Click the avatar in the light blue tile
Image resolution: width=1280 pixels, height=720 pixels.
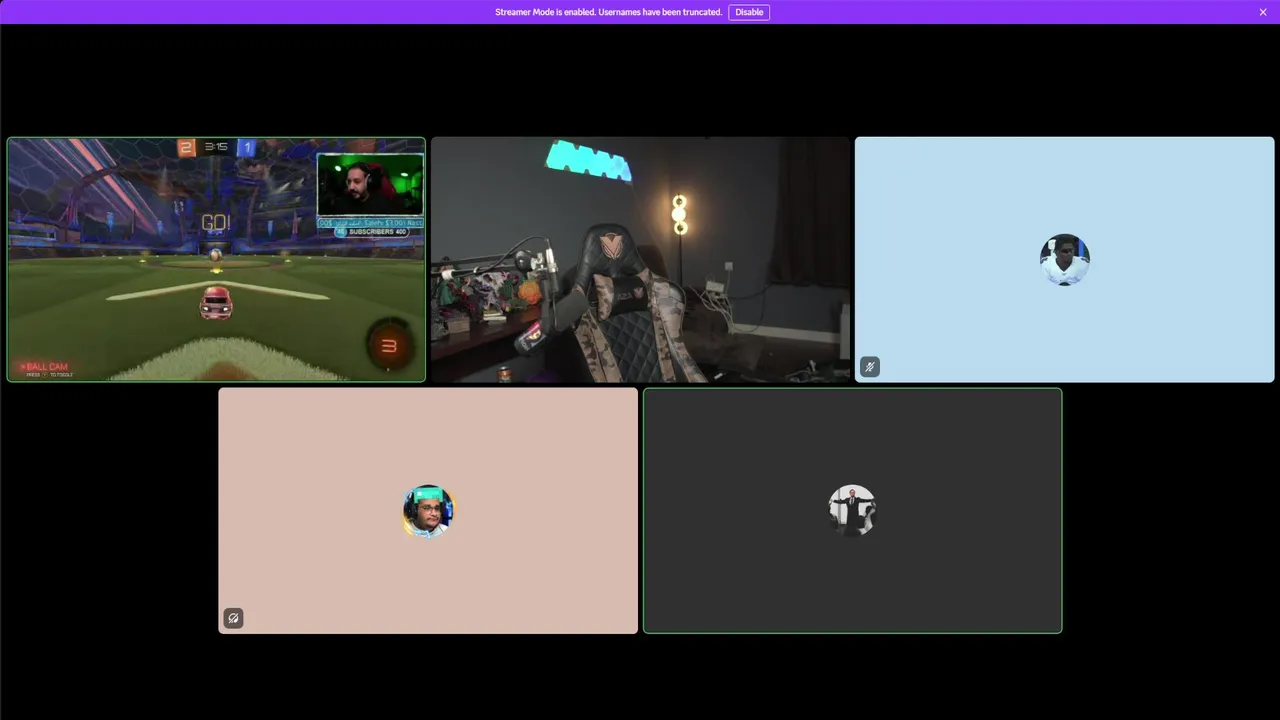[x=1065, y=260]
